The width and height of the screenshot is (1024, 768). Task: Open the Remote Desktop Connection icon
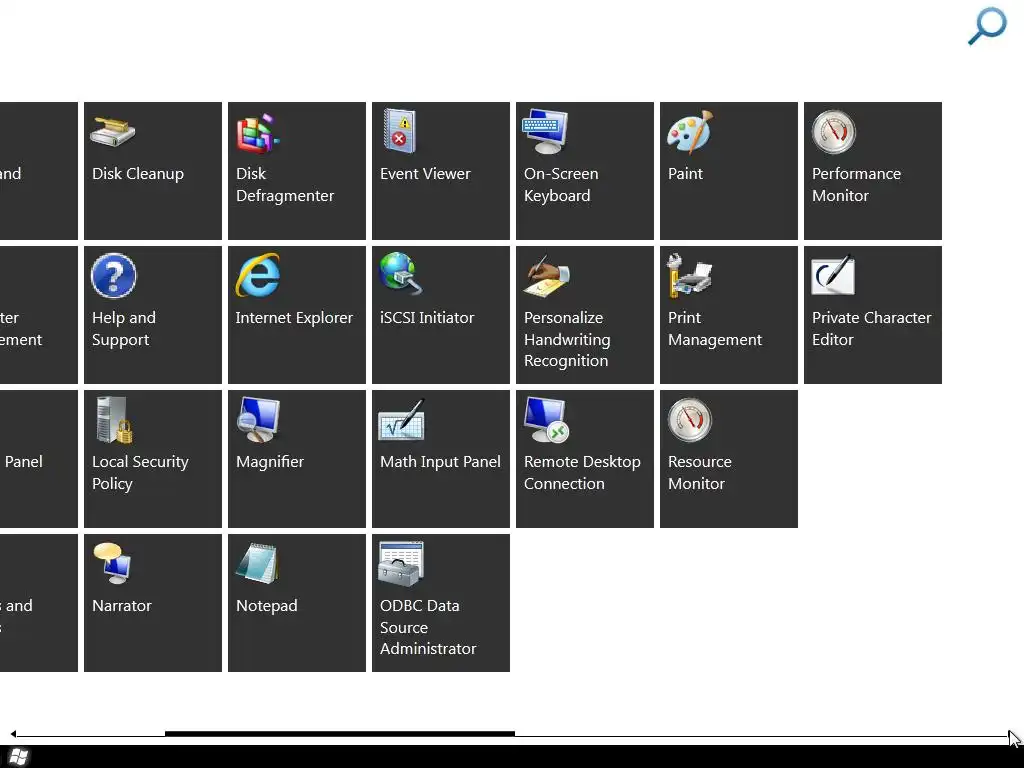tap(547, 420)
